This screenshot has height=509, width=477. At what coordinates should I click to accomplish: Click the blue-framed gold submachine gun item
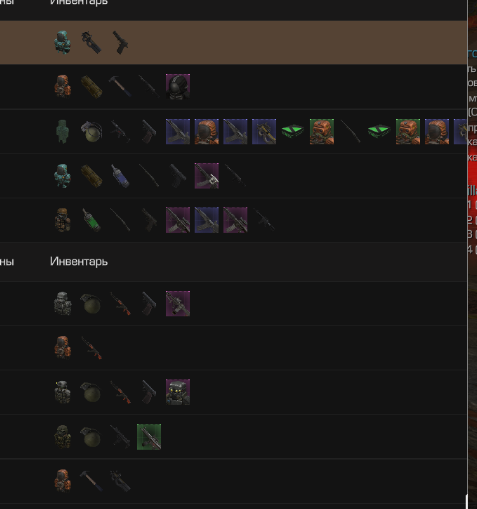(x=264, y=131)
